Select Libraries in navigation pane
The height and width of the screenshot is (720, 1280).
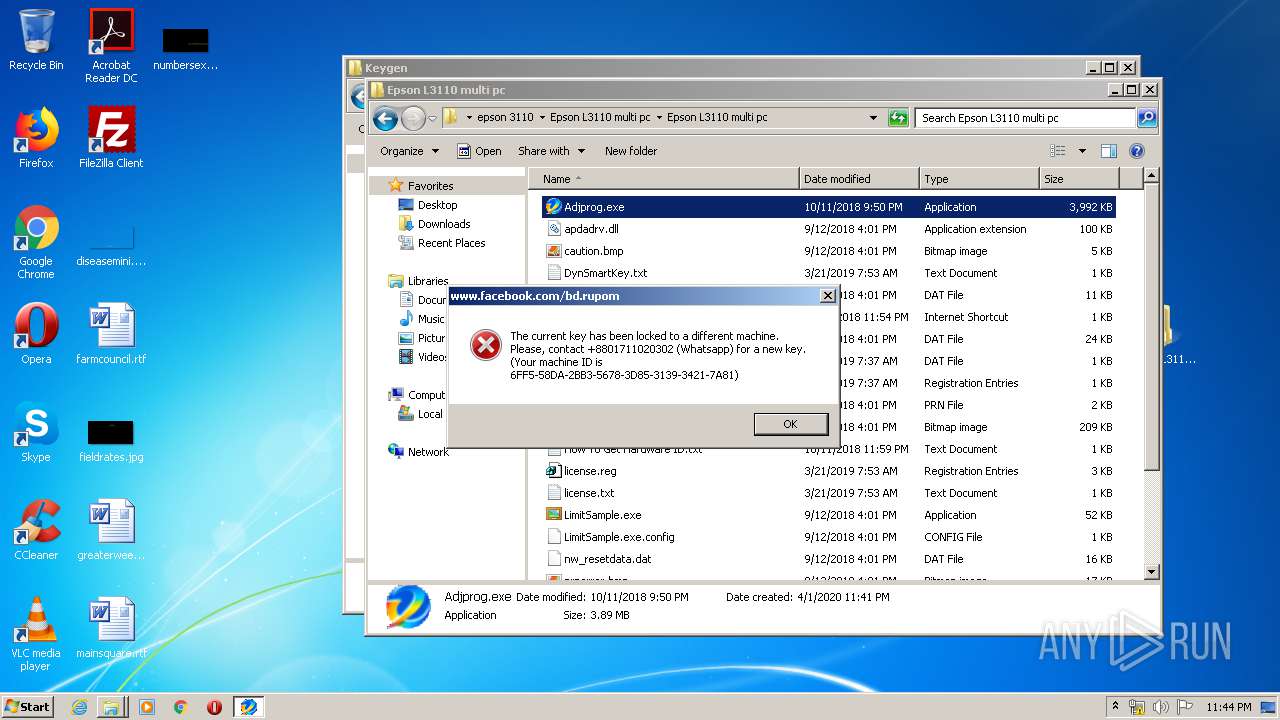point(427,281)
